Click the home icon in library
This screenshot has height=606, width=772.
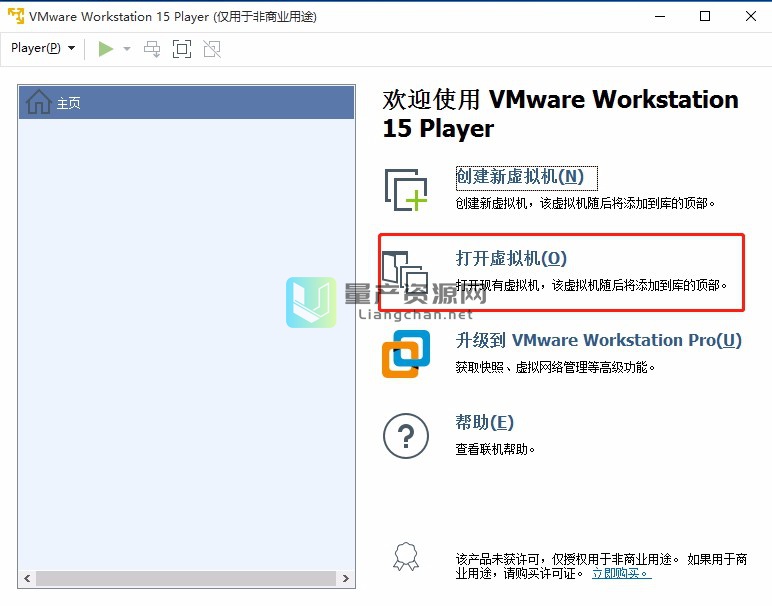click(x=38, y=102)
